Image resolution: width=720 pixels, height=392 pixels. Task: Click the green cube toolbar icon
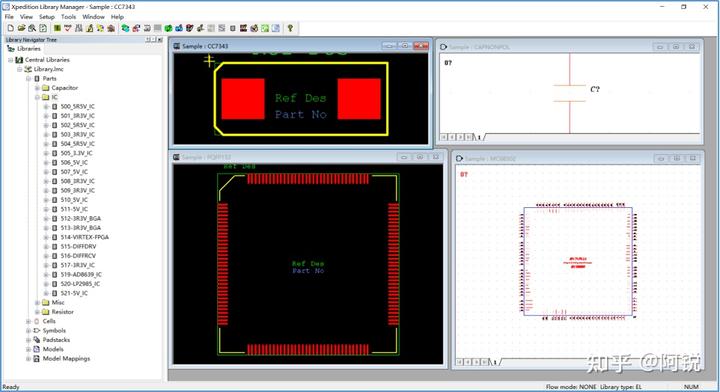click(x=169, y=28)
